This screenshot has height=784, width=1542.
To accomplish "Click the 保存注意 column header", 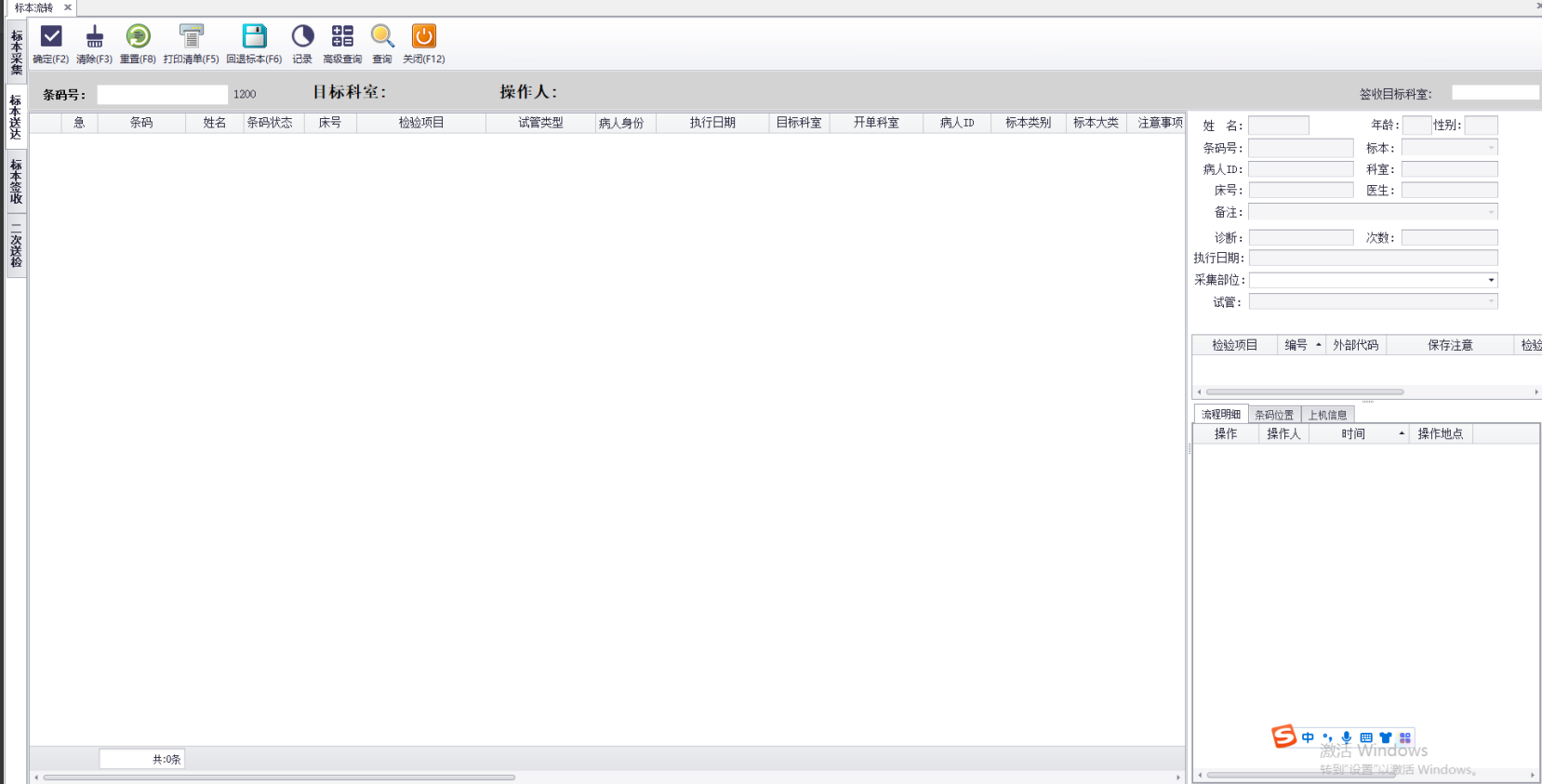I will [x=1450, y=345].
